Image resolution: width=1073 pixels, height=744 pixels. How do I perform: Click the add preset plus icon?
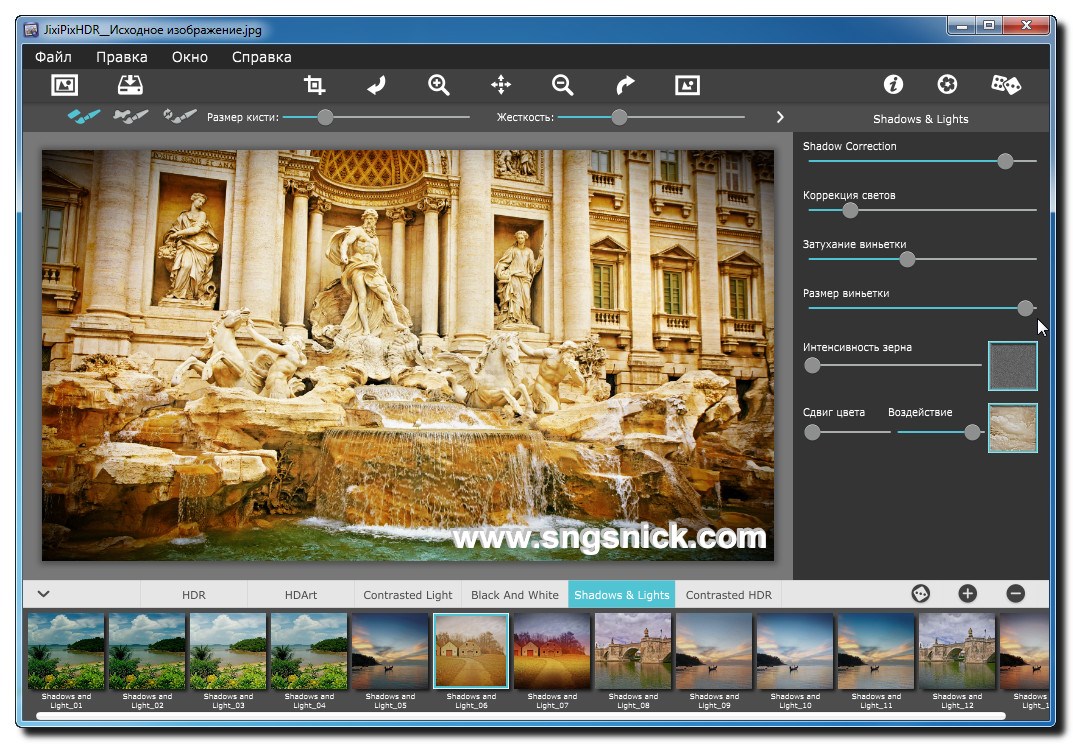click(x=968, y=593)
